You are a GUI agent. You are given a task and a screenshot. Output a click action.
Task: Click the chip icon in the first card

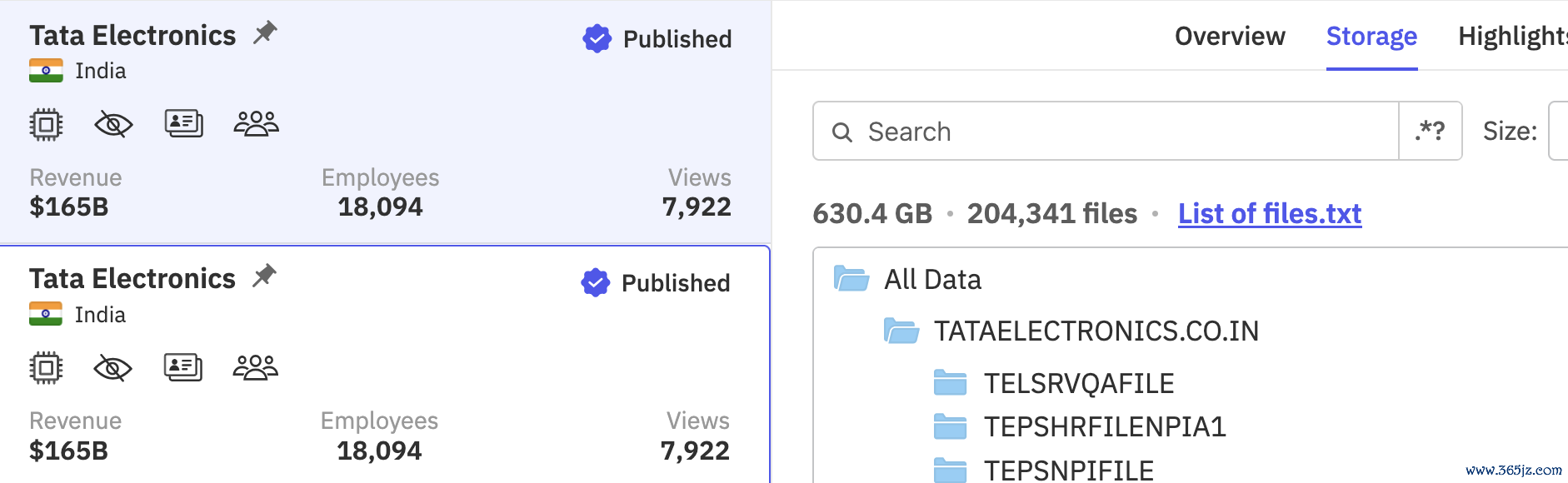tap(46, 125)
